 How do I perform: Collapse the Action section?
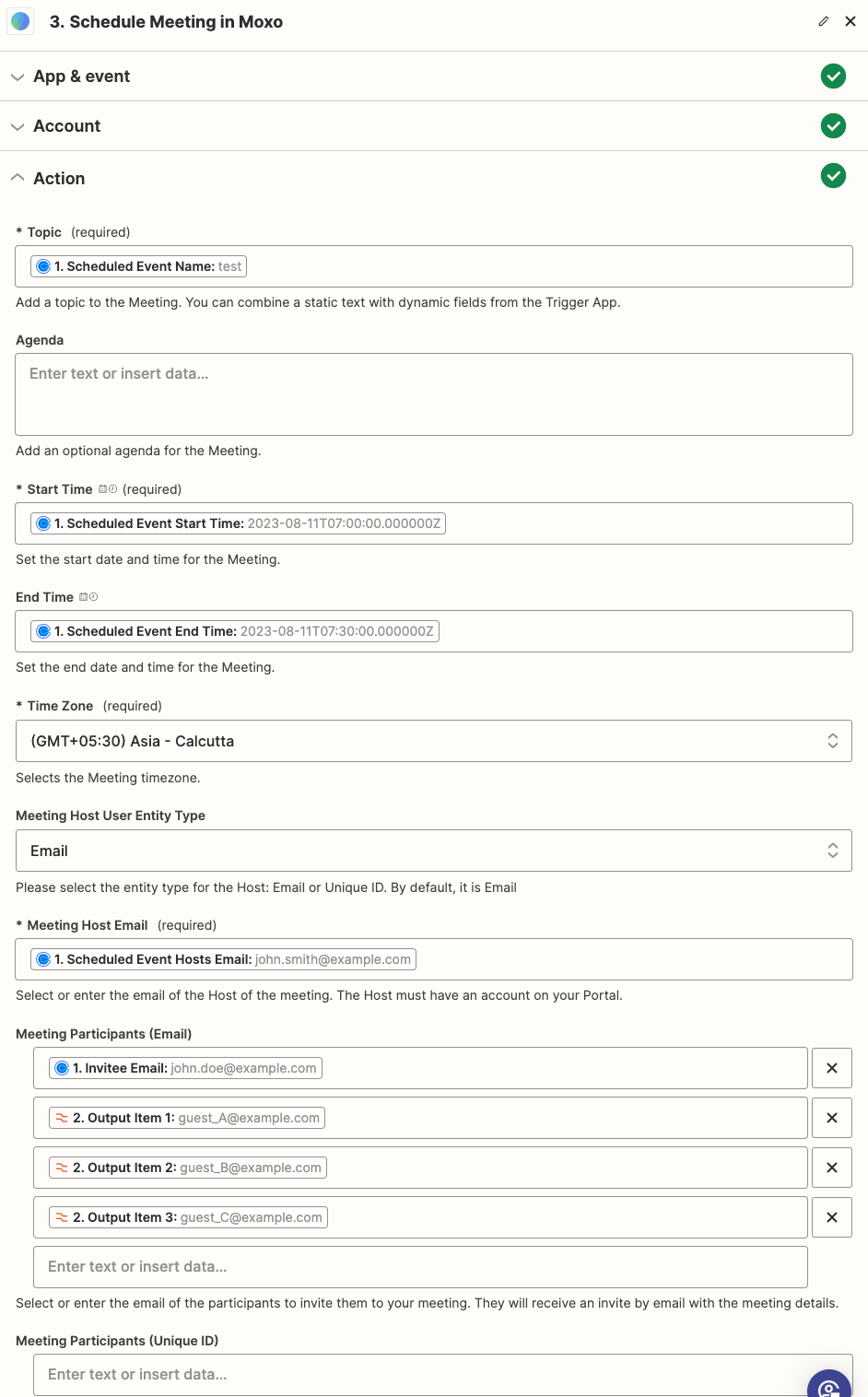(x=59, y=178)
